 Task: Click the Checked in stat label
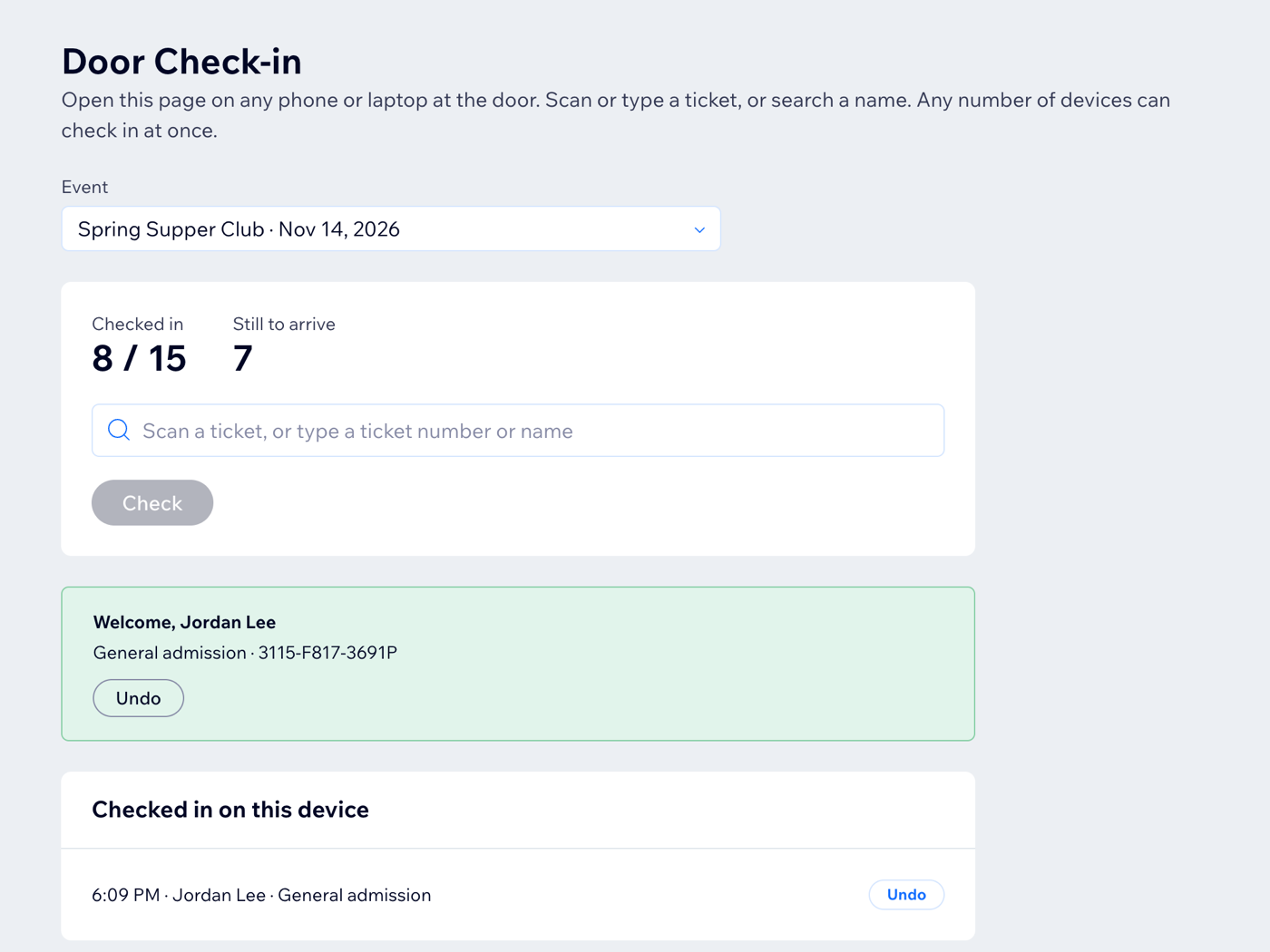(138, 324)
